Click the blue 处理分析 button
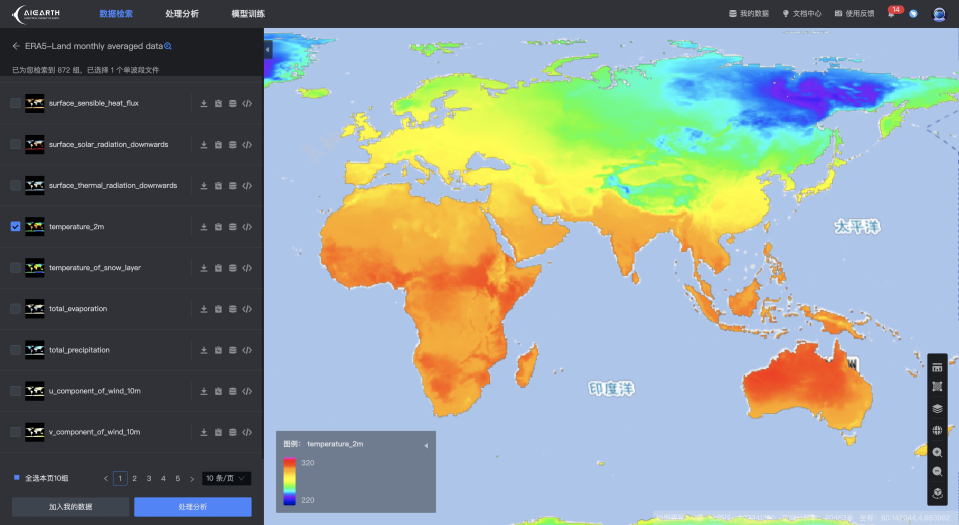Image resolution: width=959 pixels, height=525 pixels. click(x=193, y=507)
